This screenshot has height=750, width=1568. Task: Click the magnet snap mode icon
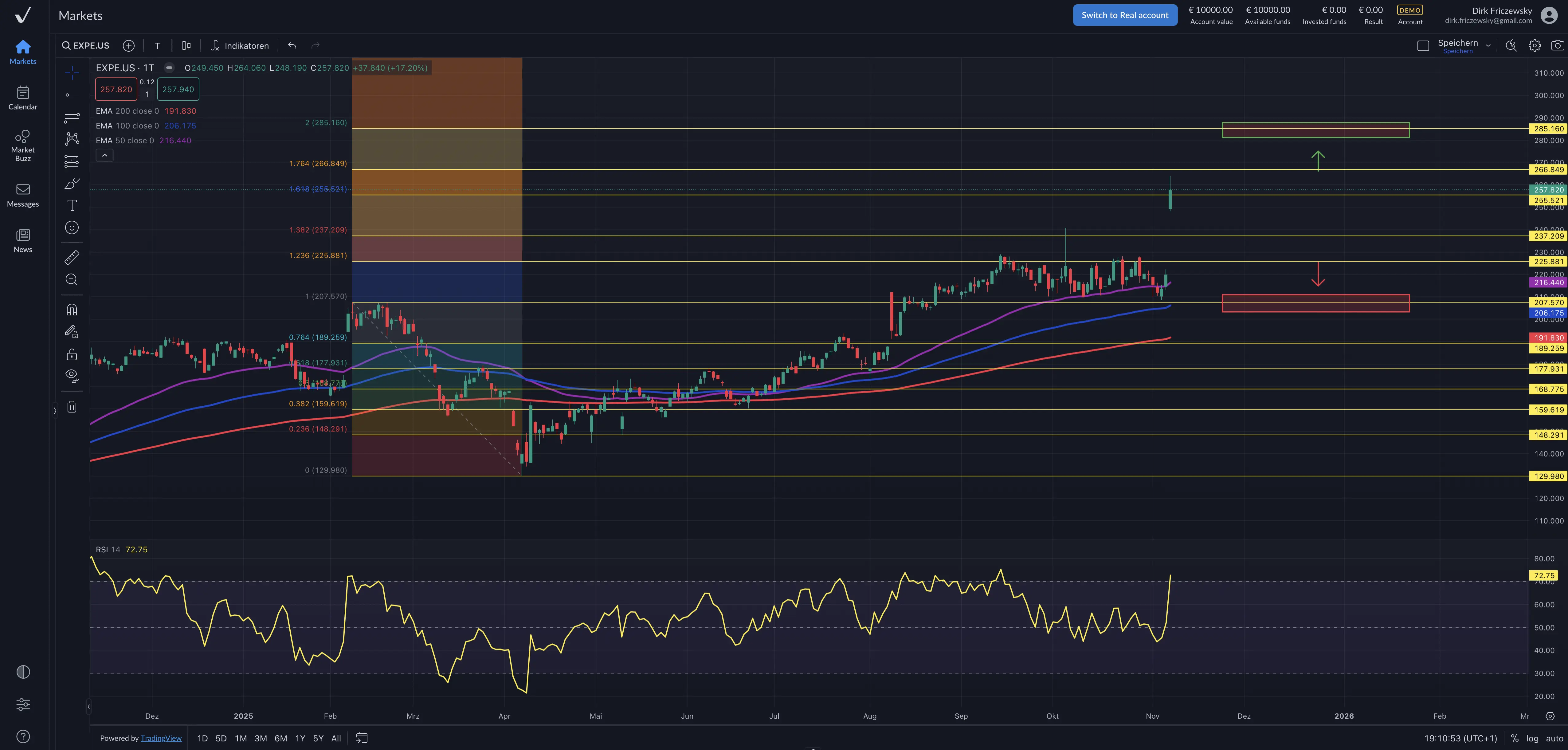pos(72,310)
